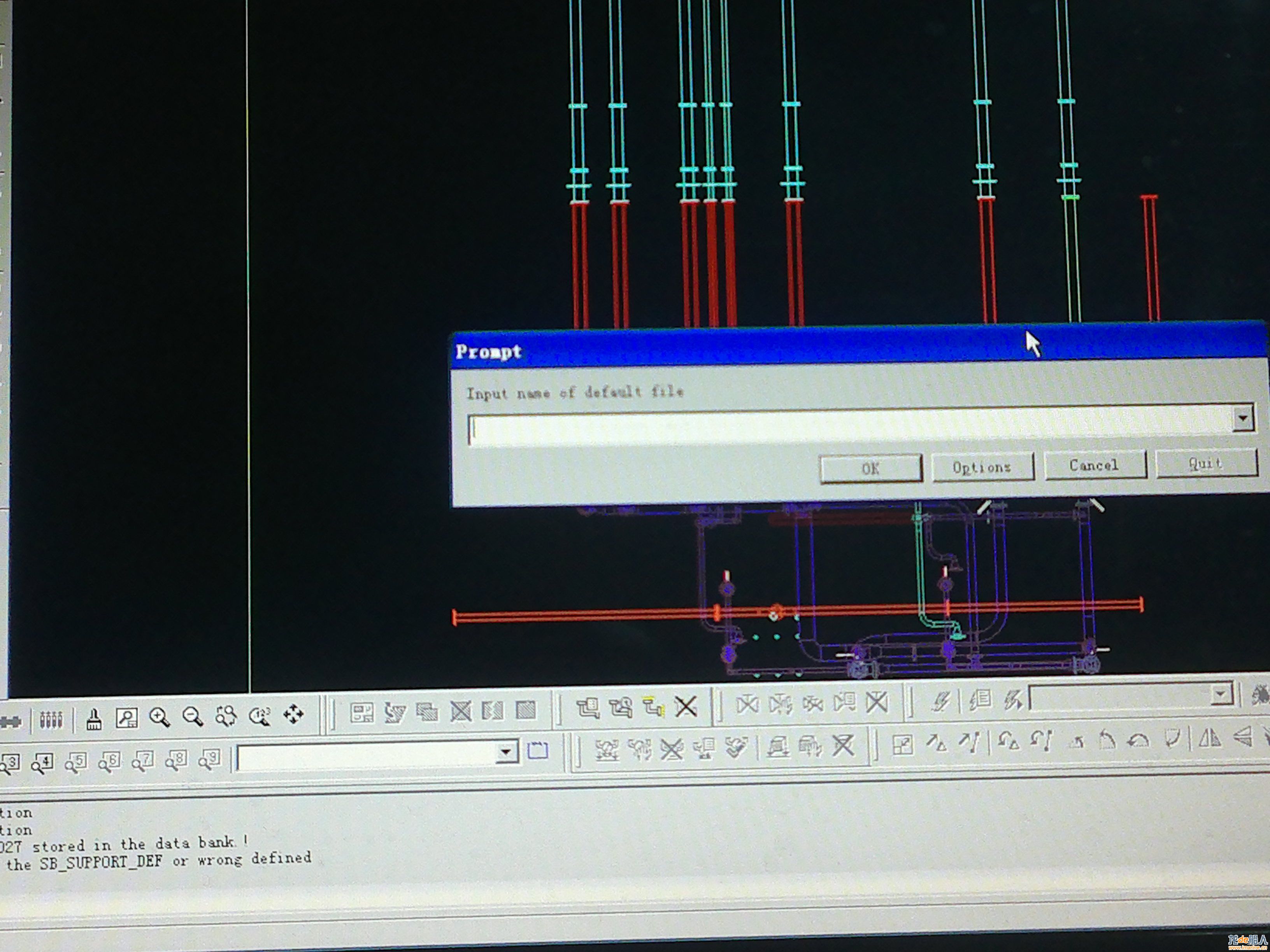The height and width of the screenshot is (952, 1270).
Task: Click the greyed hatched square icon
Action: pos(525,710)
